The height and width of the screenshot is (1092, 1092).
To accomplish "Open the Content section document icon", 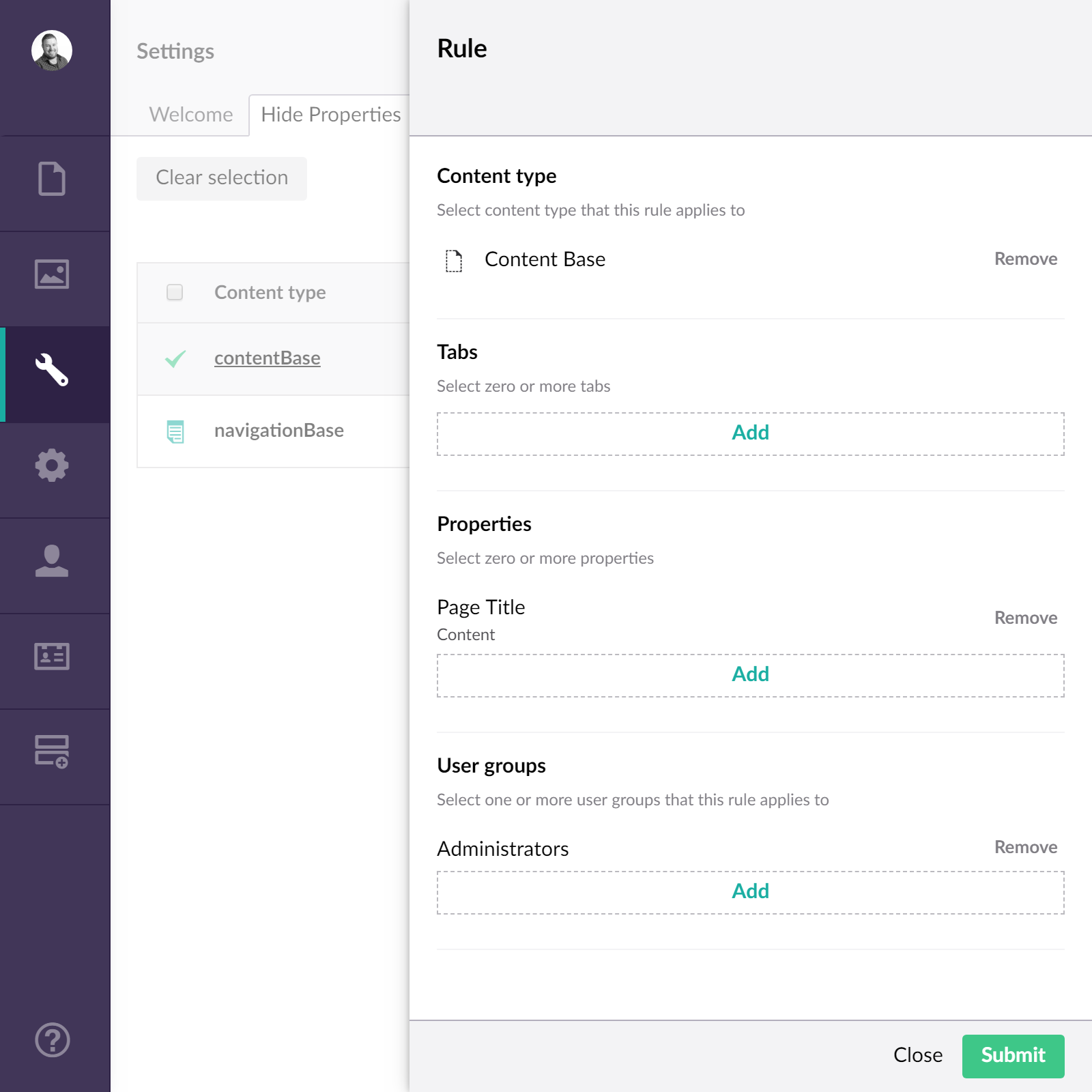I will coord(52,179).
